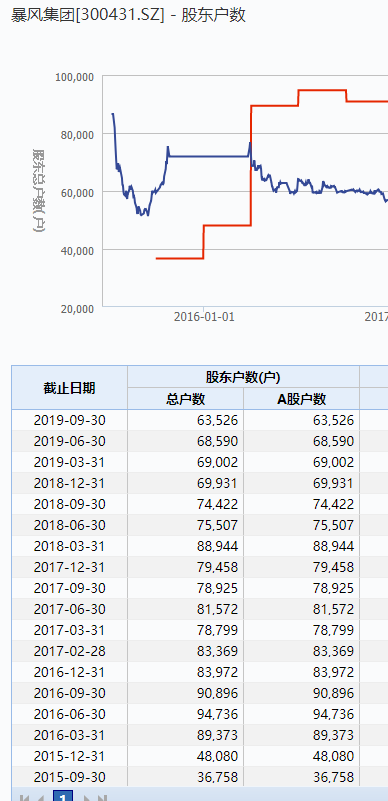Select the 2017-03-31 date cell
388x801 pixels.
pyautogui.click(x=69, y=630)
